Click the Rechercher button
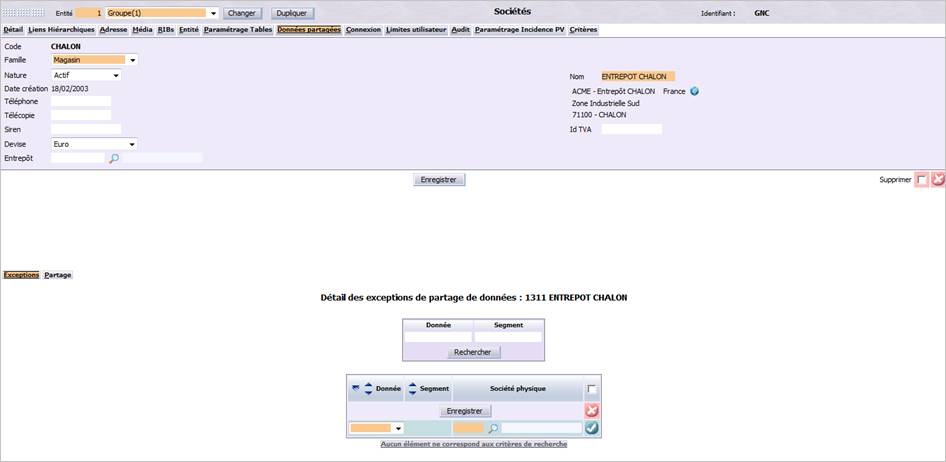 point(474,352)
